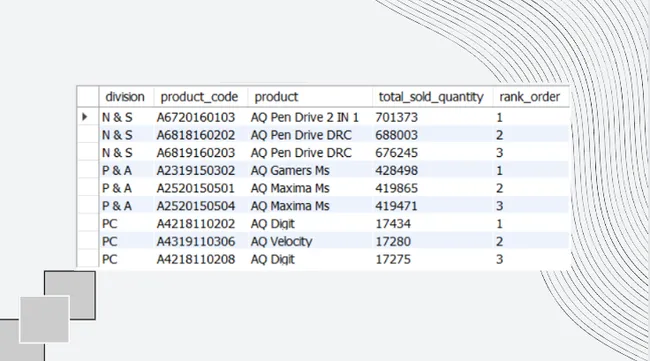Click AQ Maxima Ms in row A2520150504
The width and height of the screenshot is (650, 361).
290,206
